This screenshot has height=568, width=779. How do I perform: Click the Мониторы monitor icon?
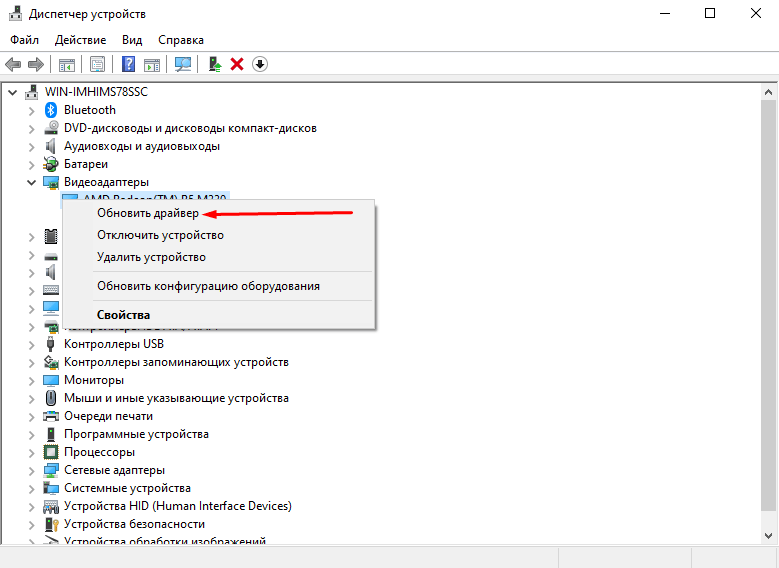point(51,380)
